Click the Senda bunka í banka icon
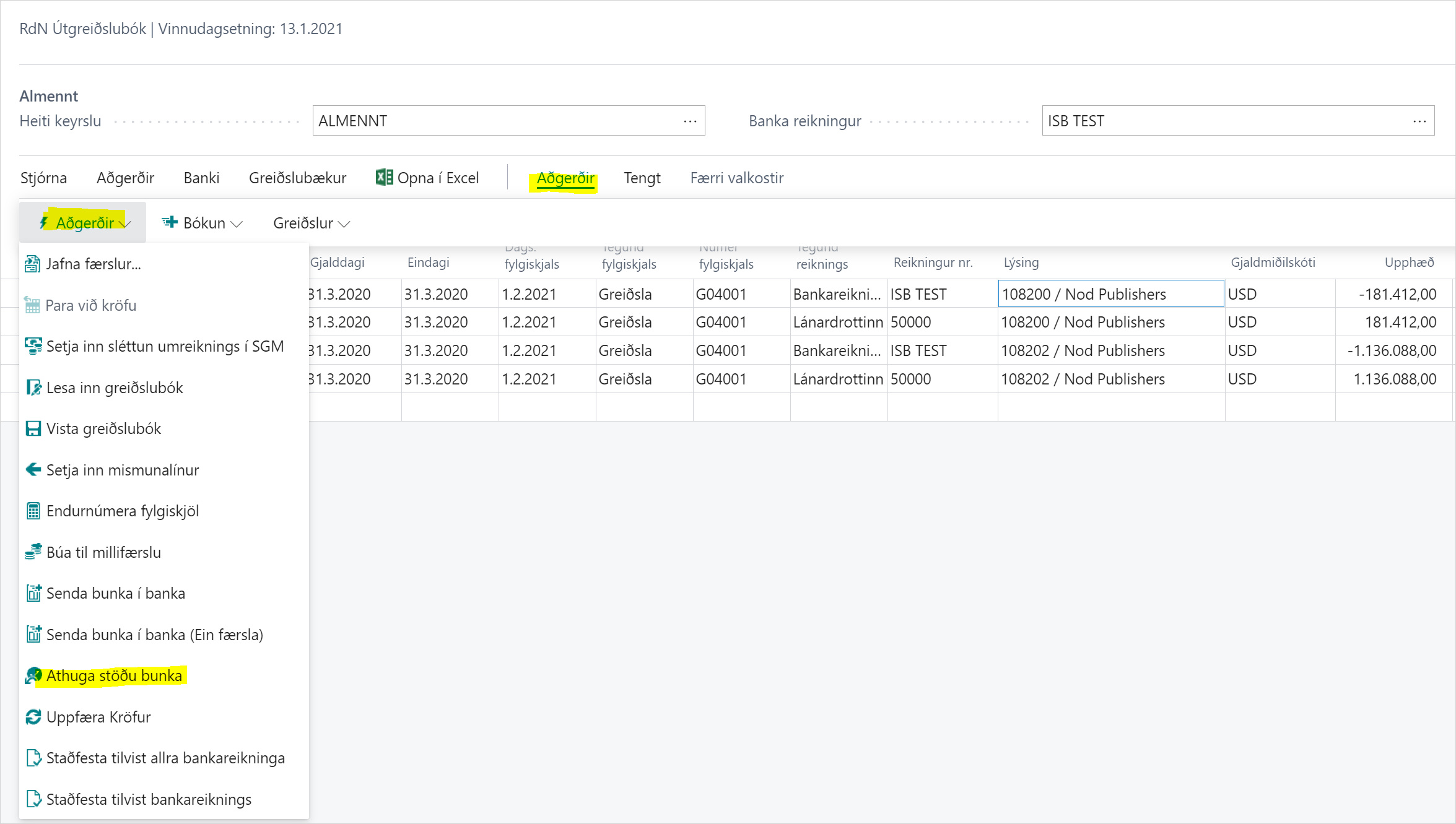1456x824 pixels. [33, 593]
